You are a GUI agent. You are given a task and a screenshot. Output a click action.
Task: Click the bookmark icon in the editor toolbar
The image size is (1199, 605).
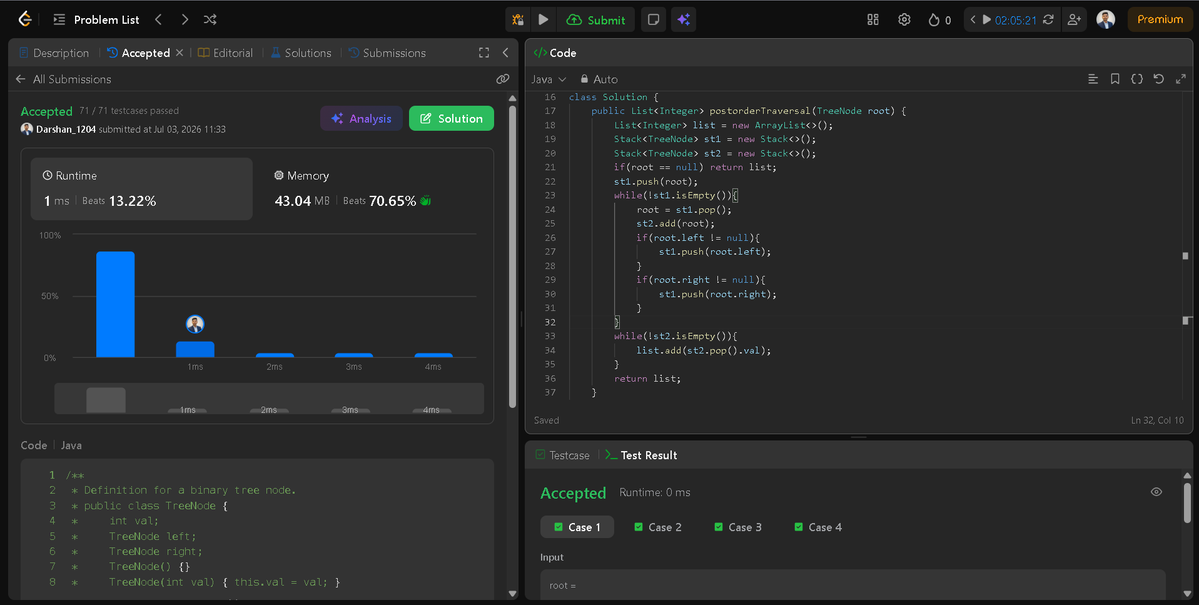1115,79
